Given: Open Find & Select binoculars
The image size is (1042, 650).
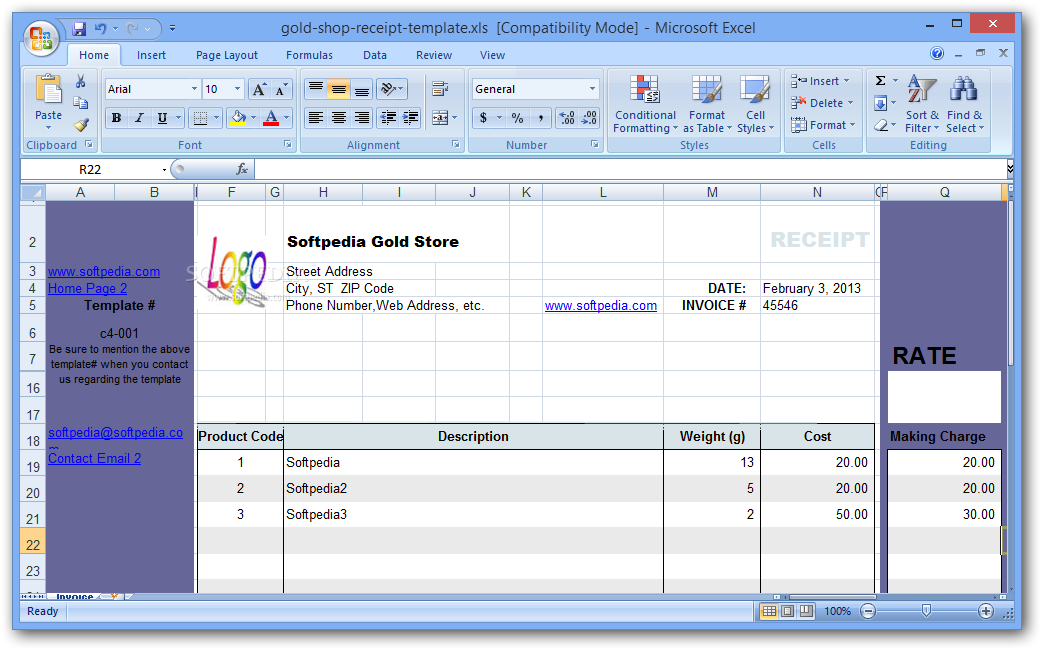Looking at the screenshot, I should pos(964,104).
